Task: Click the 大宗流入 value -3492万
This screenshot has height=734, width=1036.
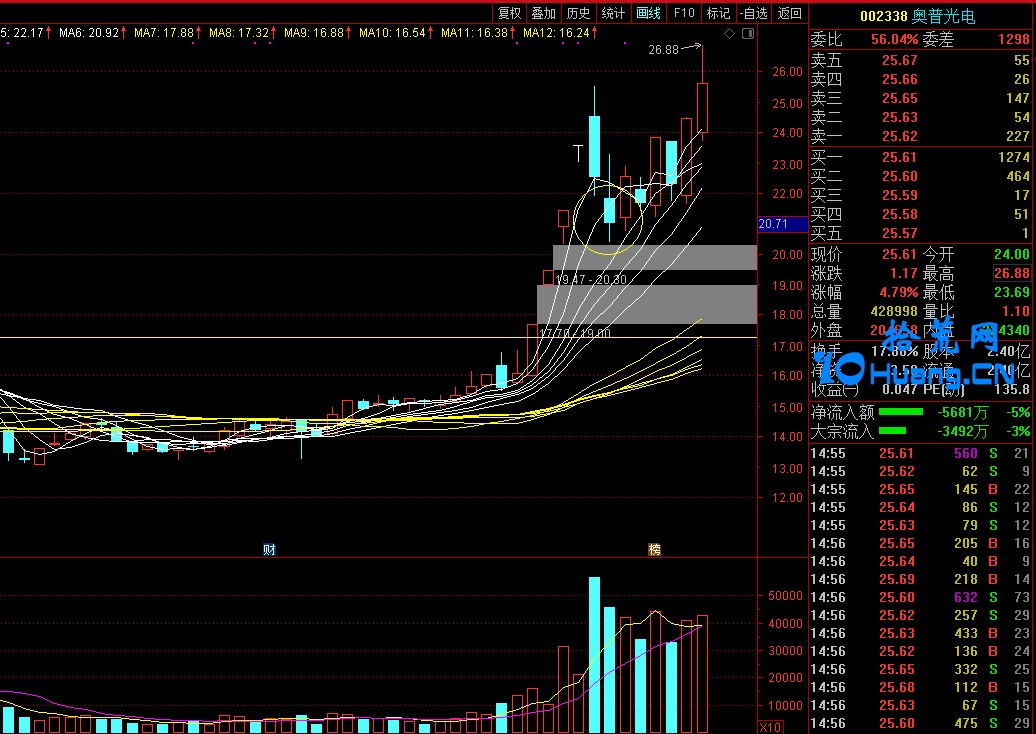Action: (x=962, y=431)
